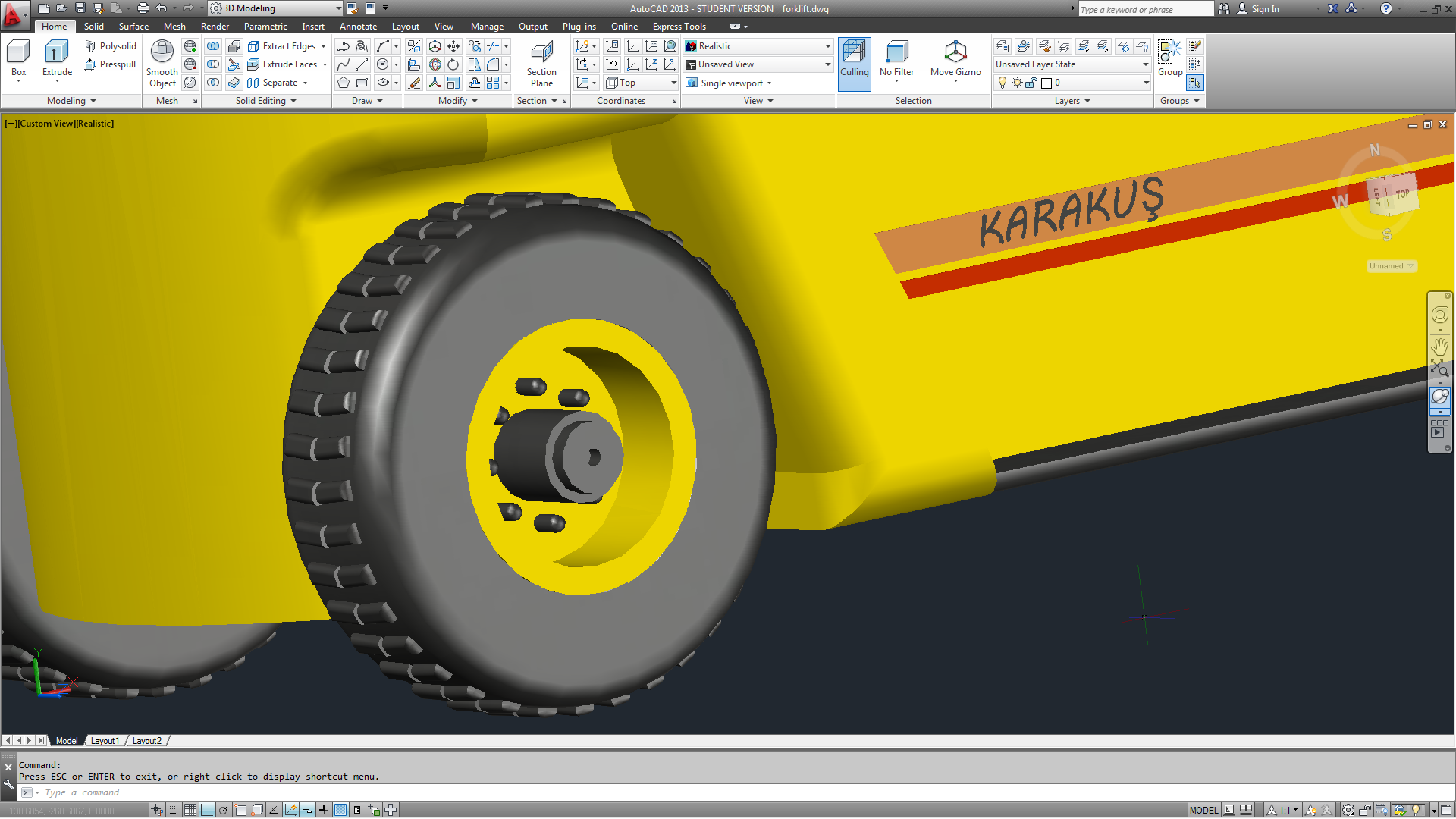Toggle Grid Display in status bar
1456x819 pixels.
pyautogui.click(x=190, y=810)
